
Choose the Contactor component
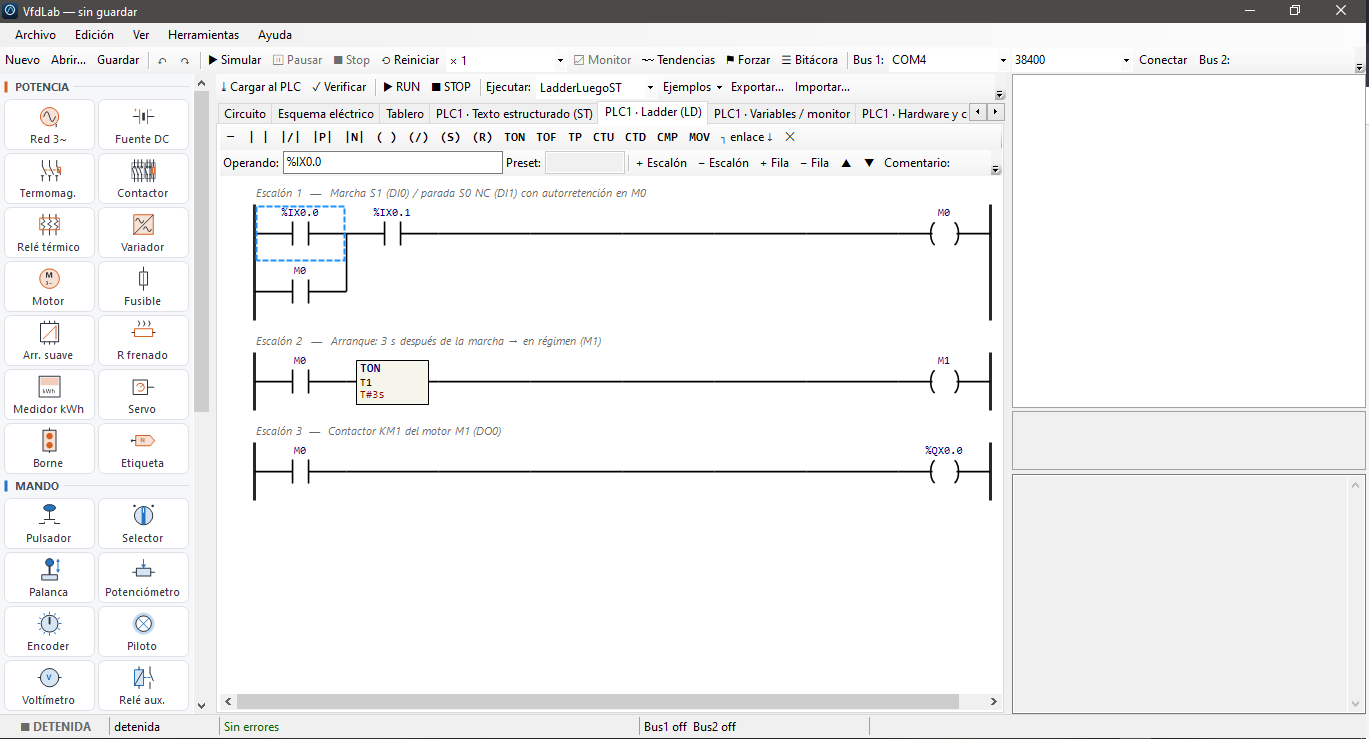click(143, 179)
